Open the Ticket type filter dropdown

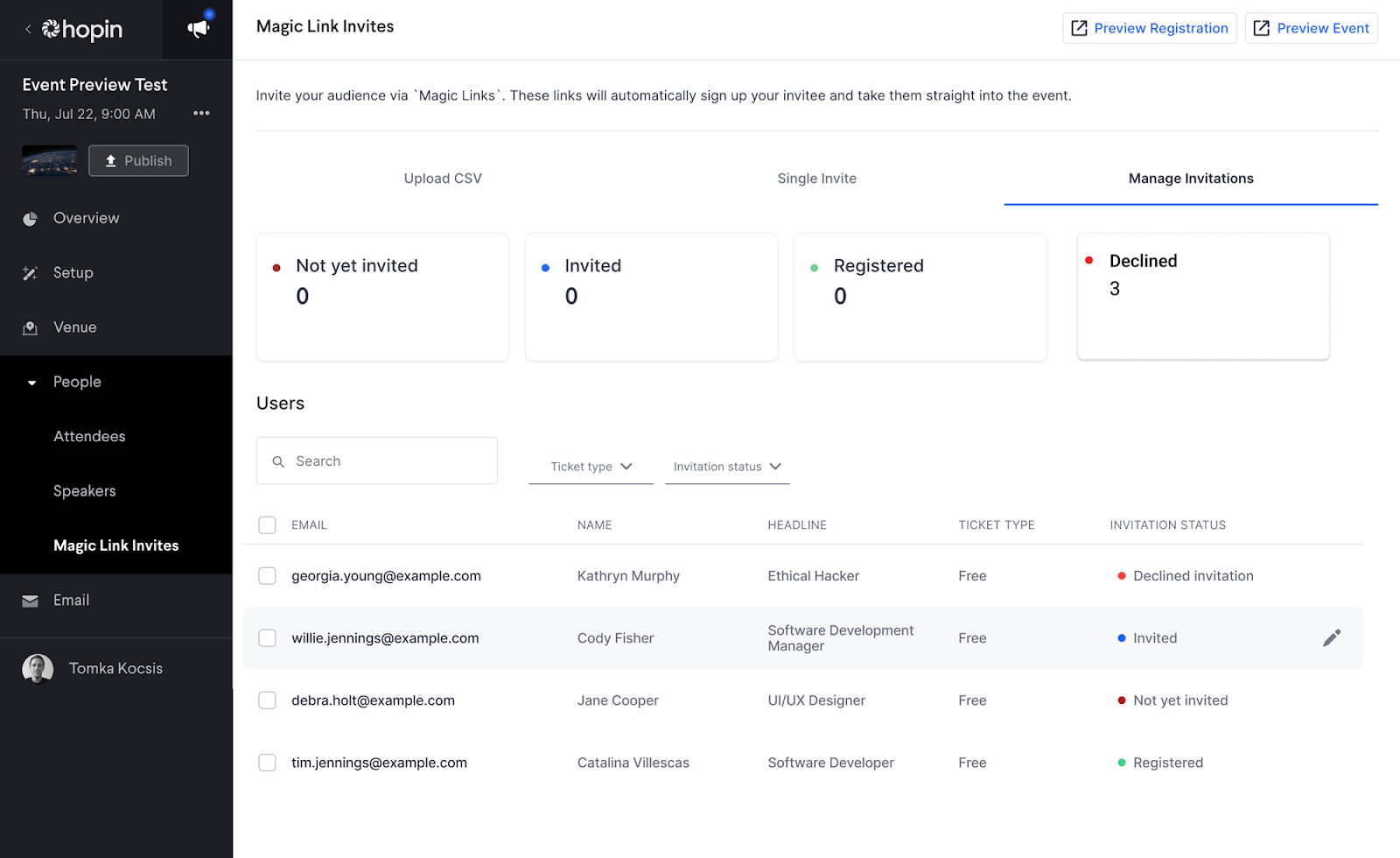click(591, 467)
